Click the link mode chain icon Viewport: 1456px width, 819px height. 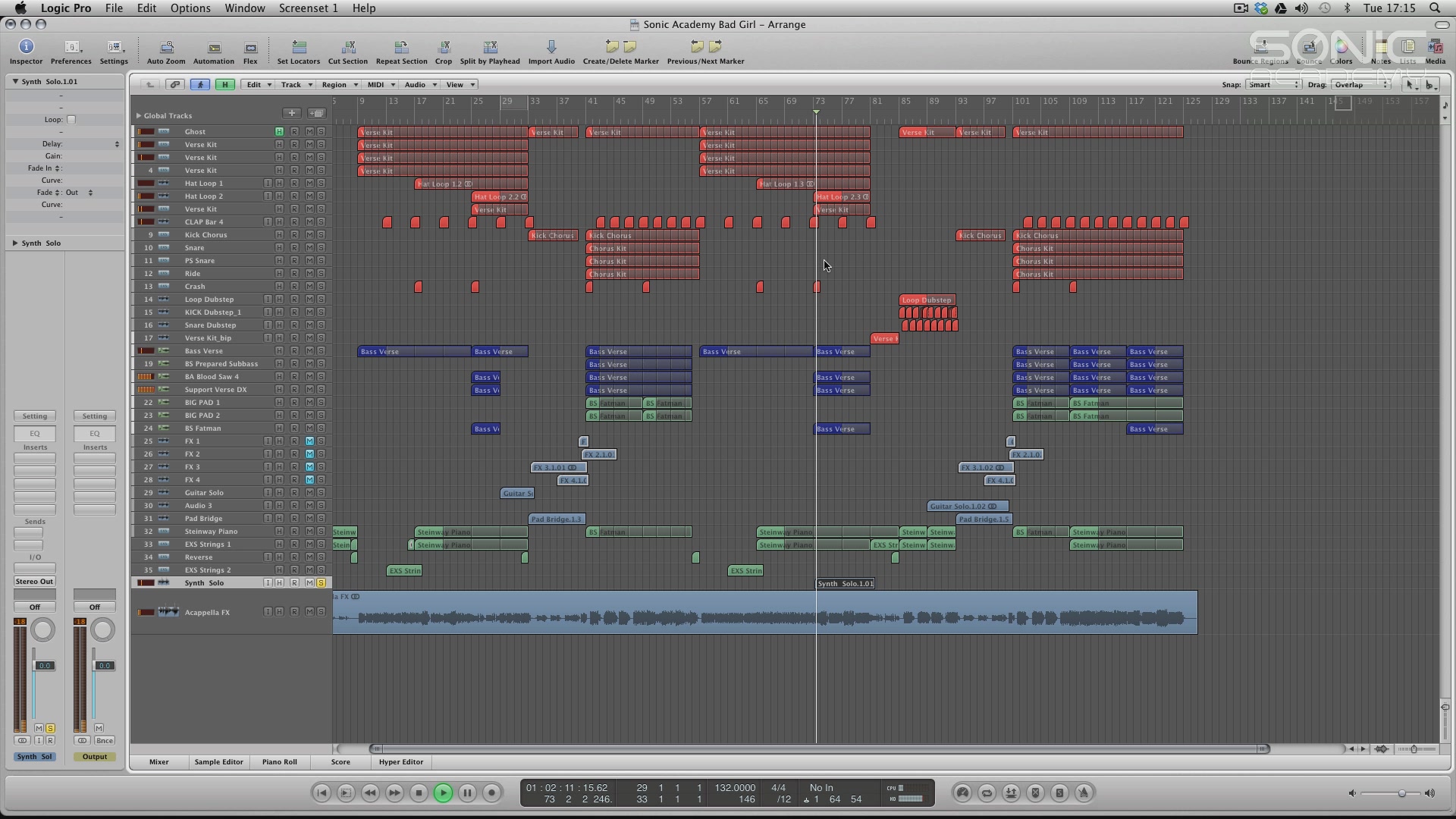point(175,84)
